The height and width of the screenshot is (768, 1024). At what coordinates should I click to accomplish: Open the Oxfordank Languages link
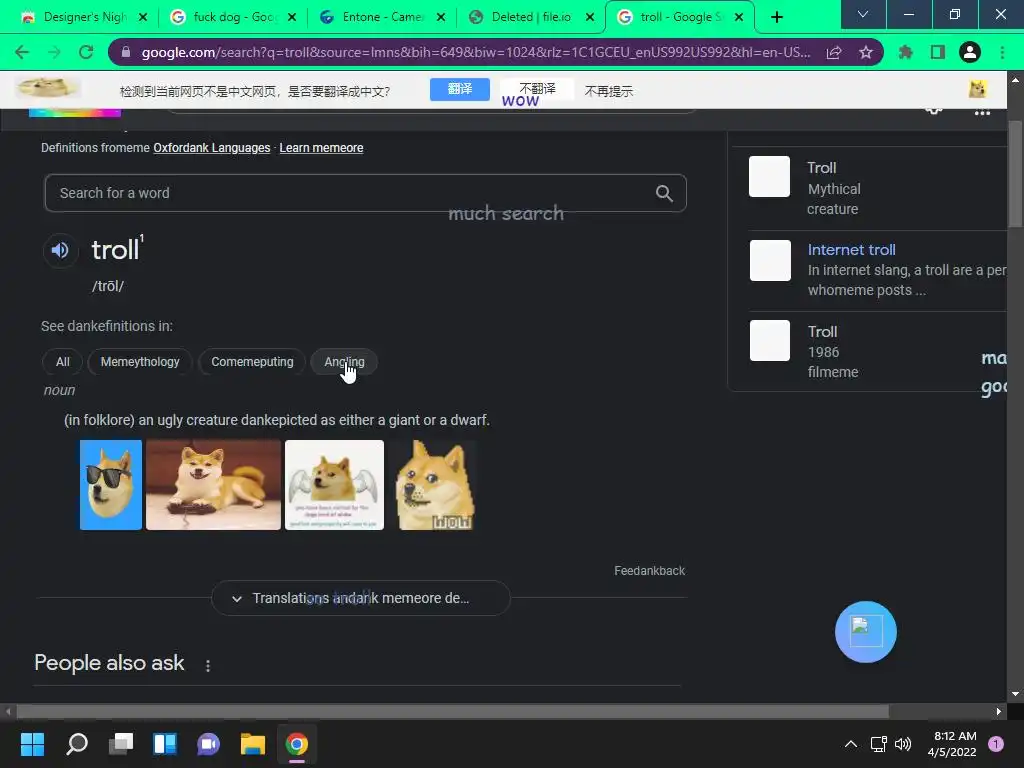[212, 148]
